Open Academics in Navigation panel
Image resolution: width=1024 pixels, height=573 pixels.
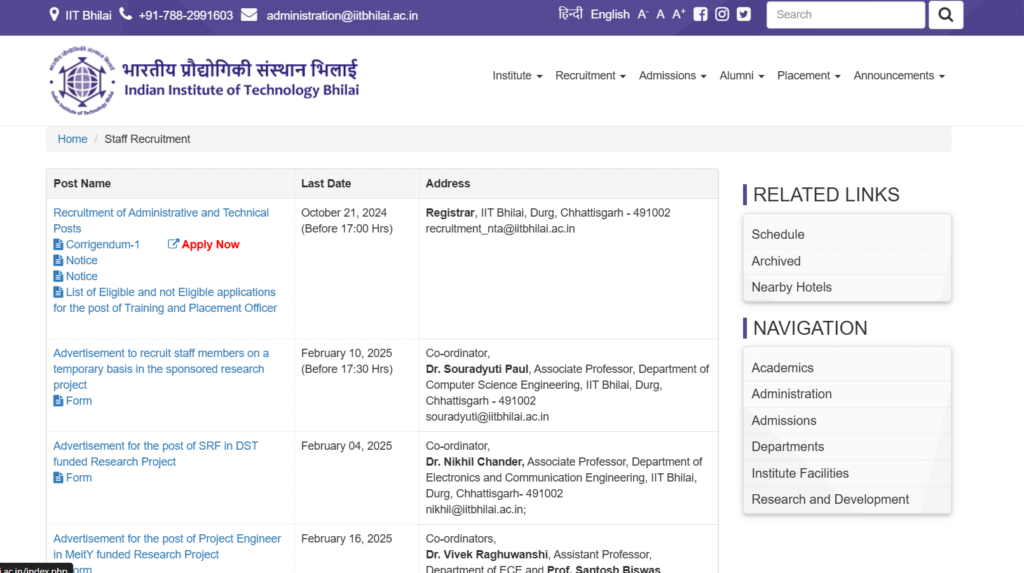pyautogui.click(x=846, y=368)
